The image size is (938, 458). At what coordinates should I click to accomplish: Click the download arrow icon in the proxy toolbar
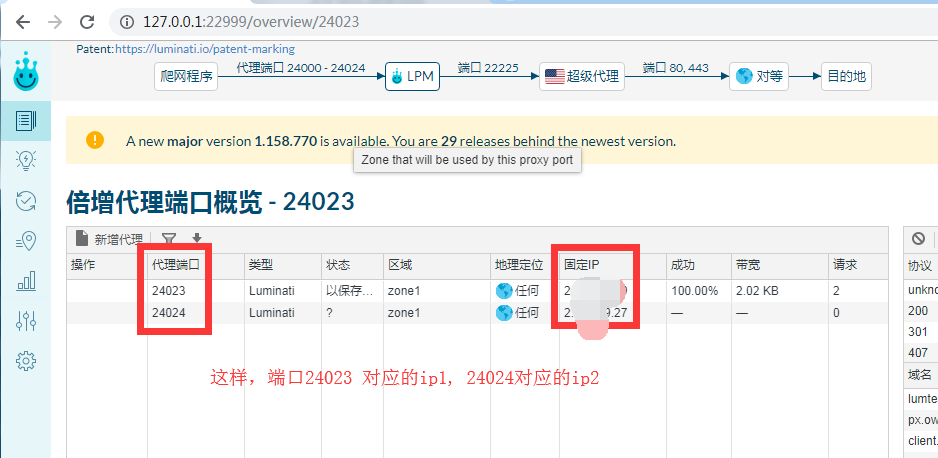click(197, 239)
